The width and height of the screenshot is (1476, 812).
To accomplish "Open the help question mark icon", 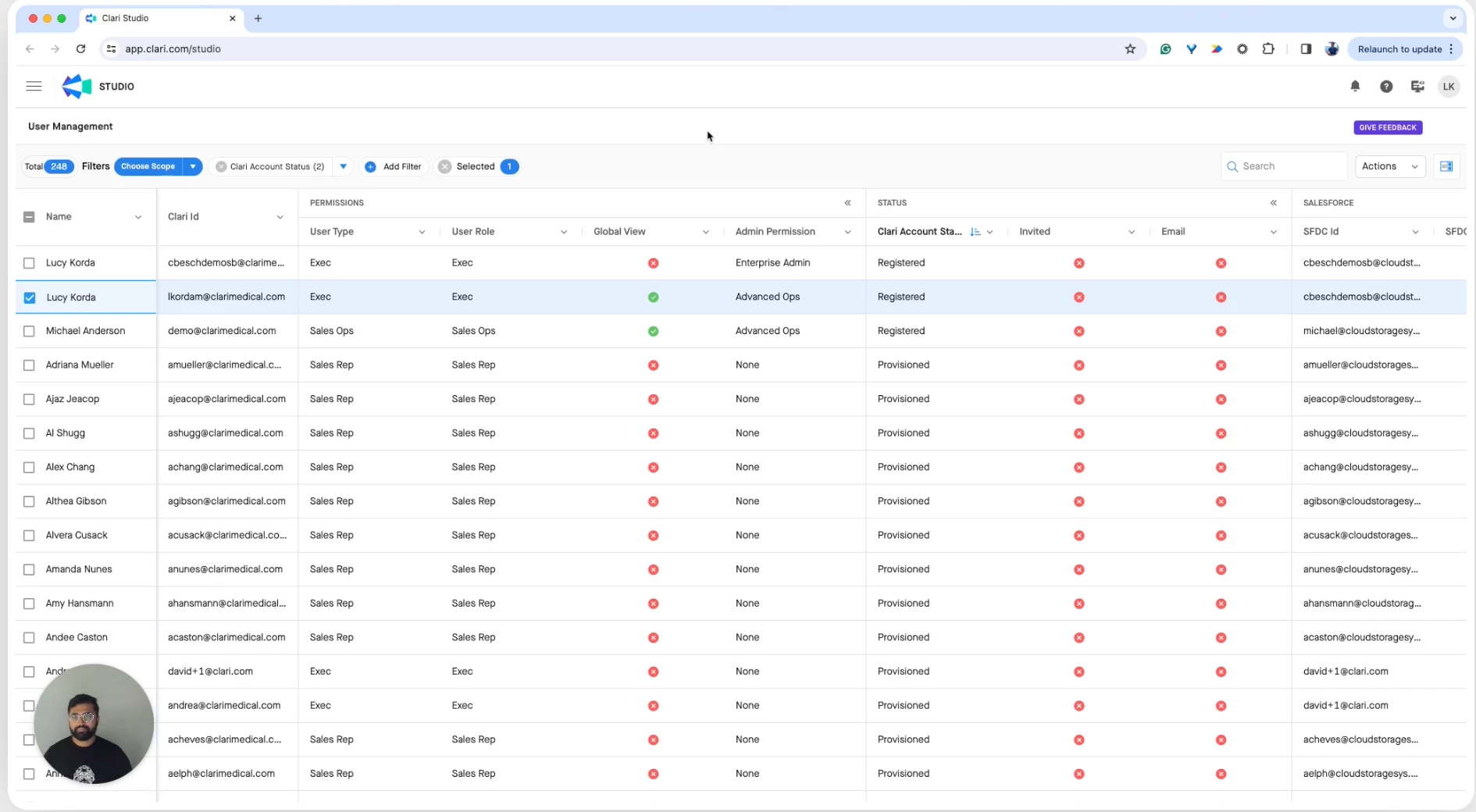I will (1386, 87).
